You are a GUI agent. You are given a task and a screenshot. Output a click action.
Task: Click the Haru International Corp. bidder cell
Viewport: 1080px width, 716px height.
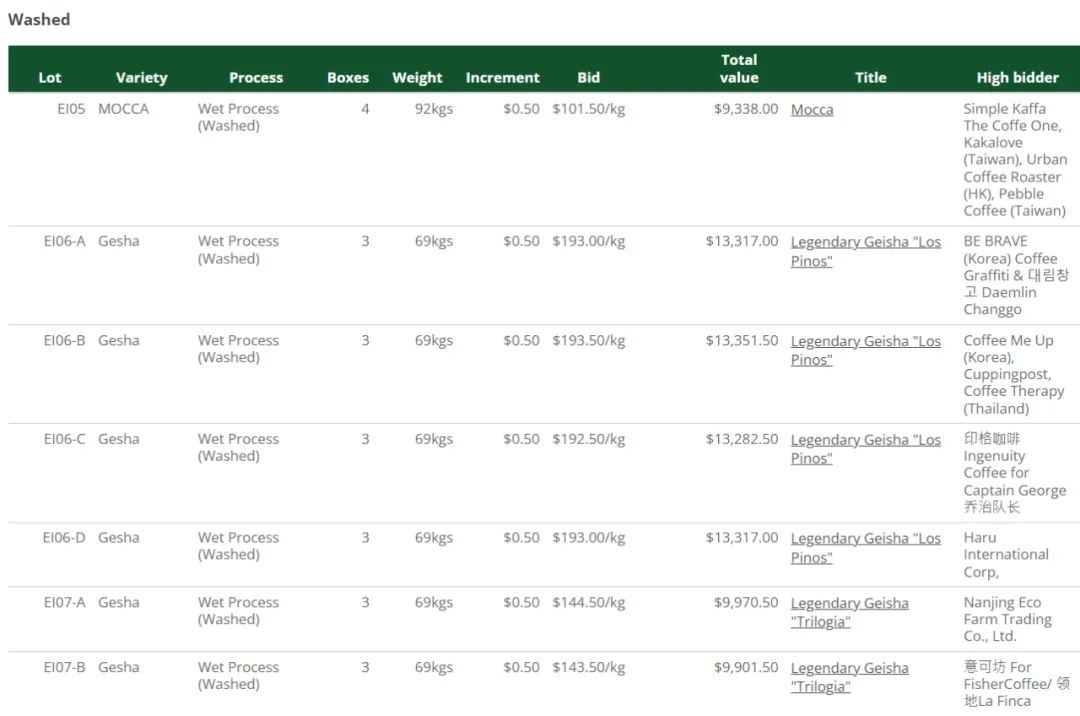(x=1006, y=554)
